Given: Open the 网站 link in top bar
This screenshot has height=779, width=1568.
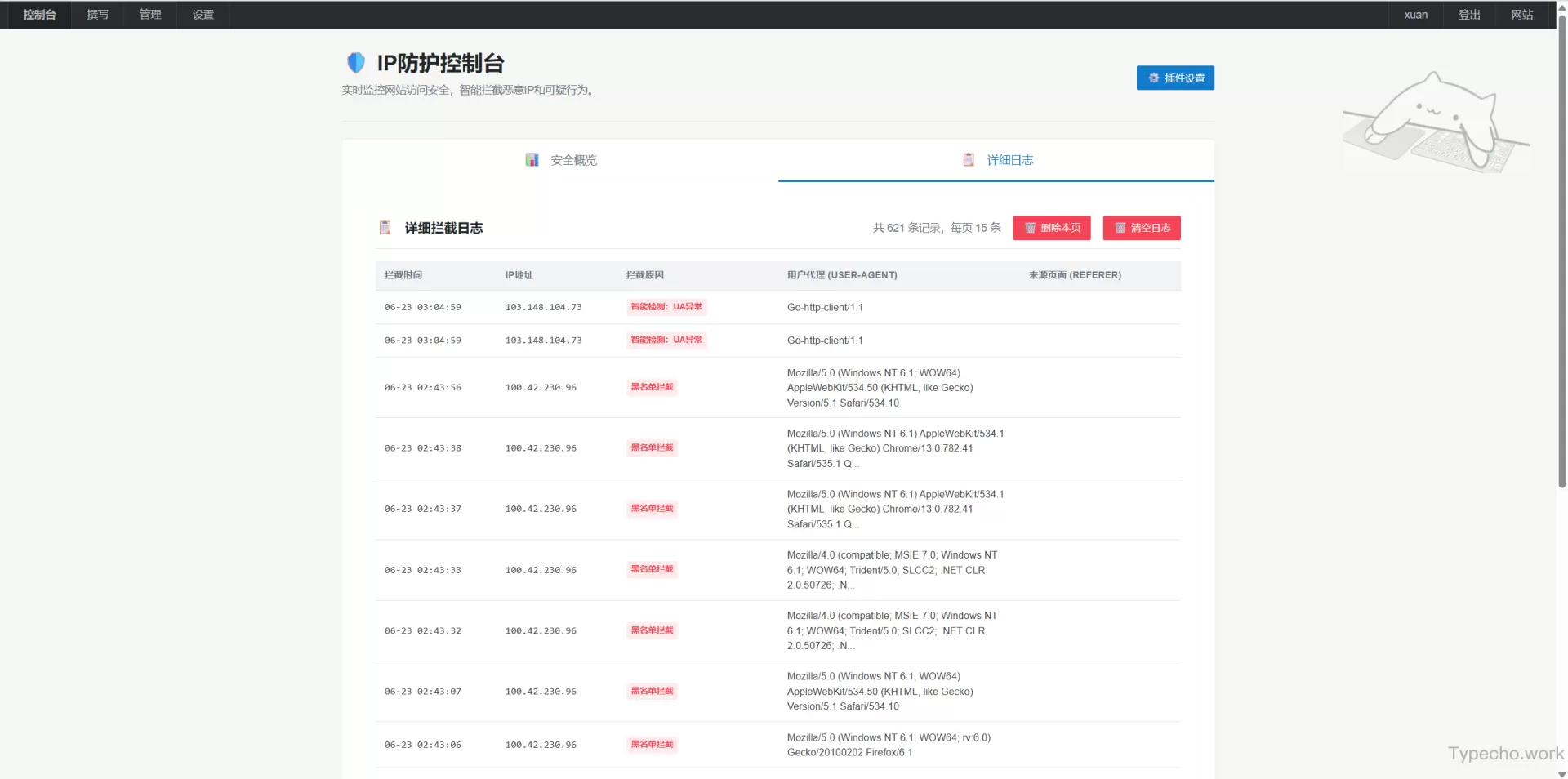Looking at the screenshot, I should click(1521, 15).
